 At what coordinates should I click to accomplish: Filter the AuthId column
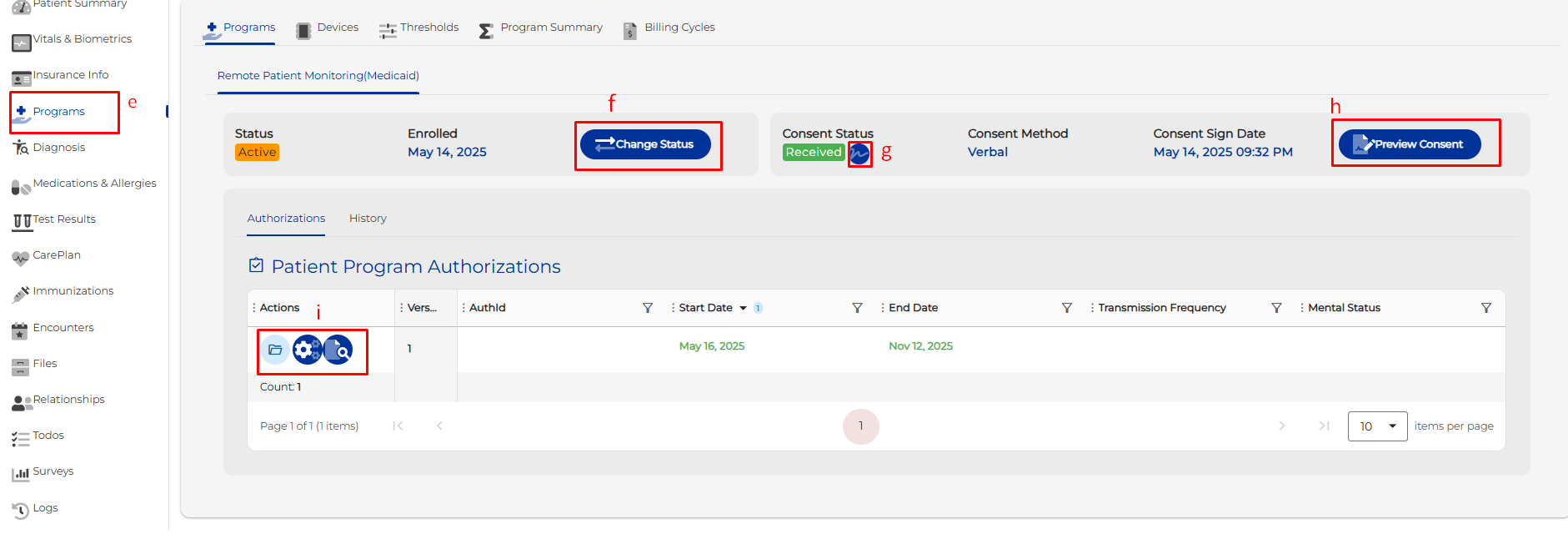pos(648,308)
